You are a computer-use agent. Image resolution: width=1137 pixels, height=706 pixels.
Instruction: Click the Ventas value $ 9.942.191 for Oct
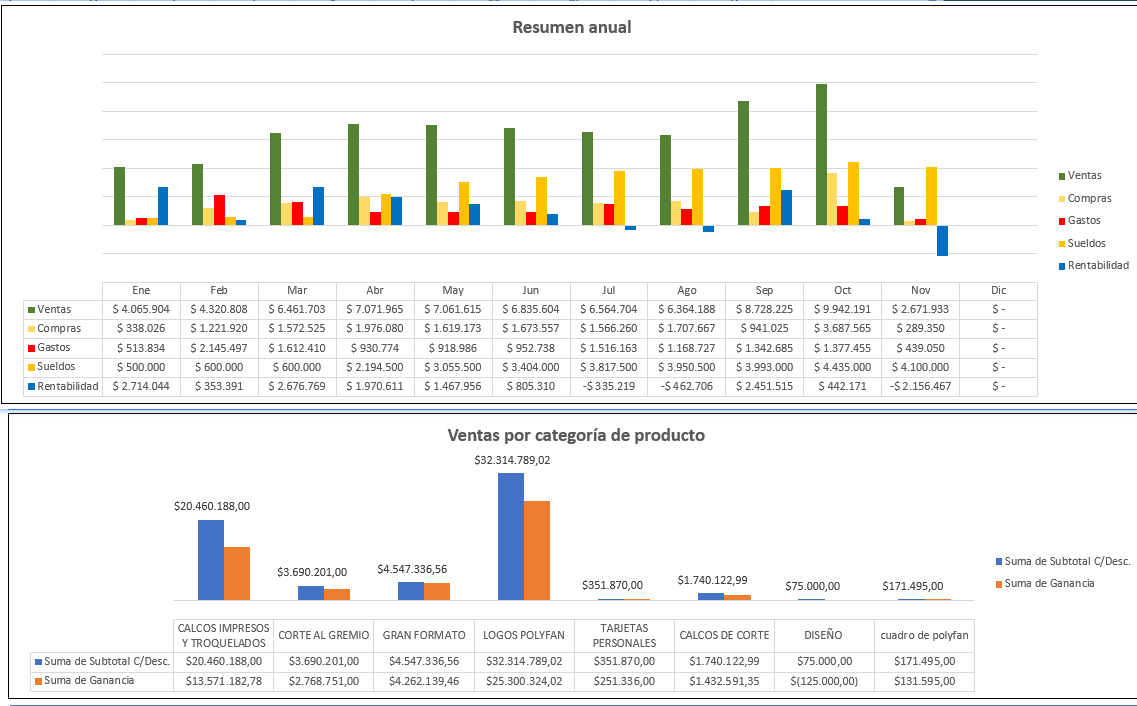coord(843,310)
